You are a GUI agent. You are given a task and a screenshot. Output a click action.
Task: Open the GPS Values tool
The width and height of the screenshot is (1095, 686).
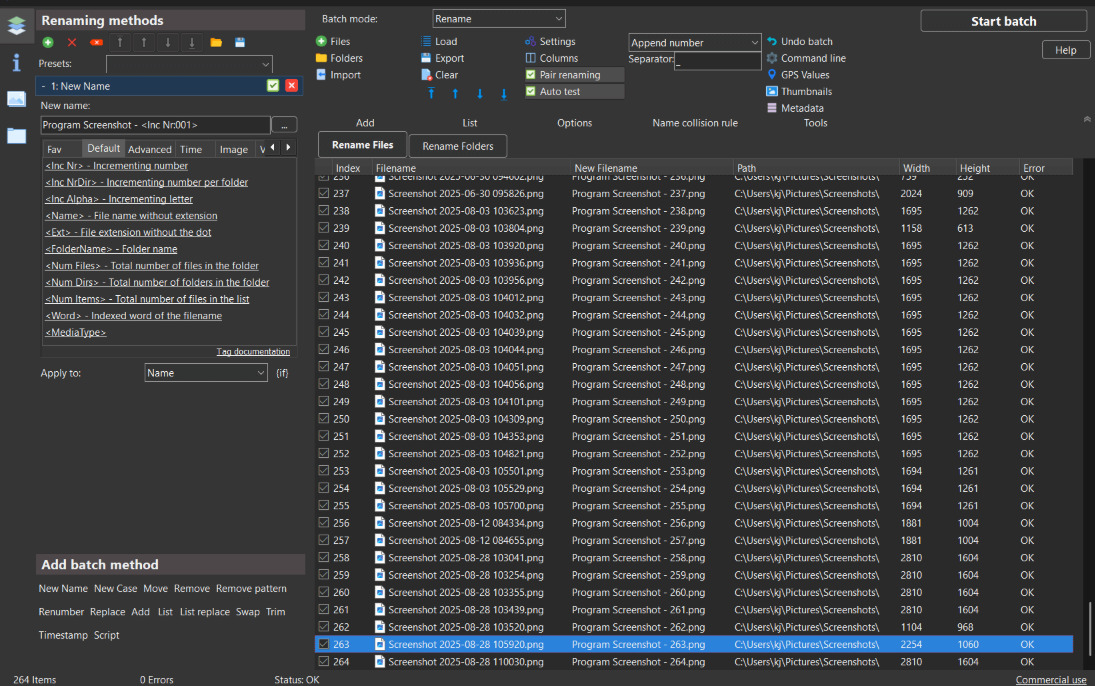(804, 75)
